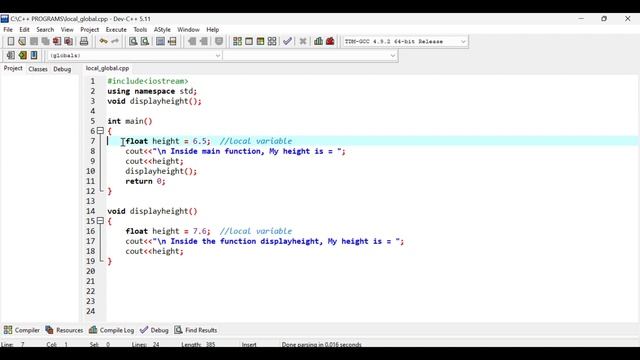The image size is (640, 360).
Task: Open the Find Results bottom tab
Action: click(196, 330)
